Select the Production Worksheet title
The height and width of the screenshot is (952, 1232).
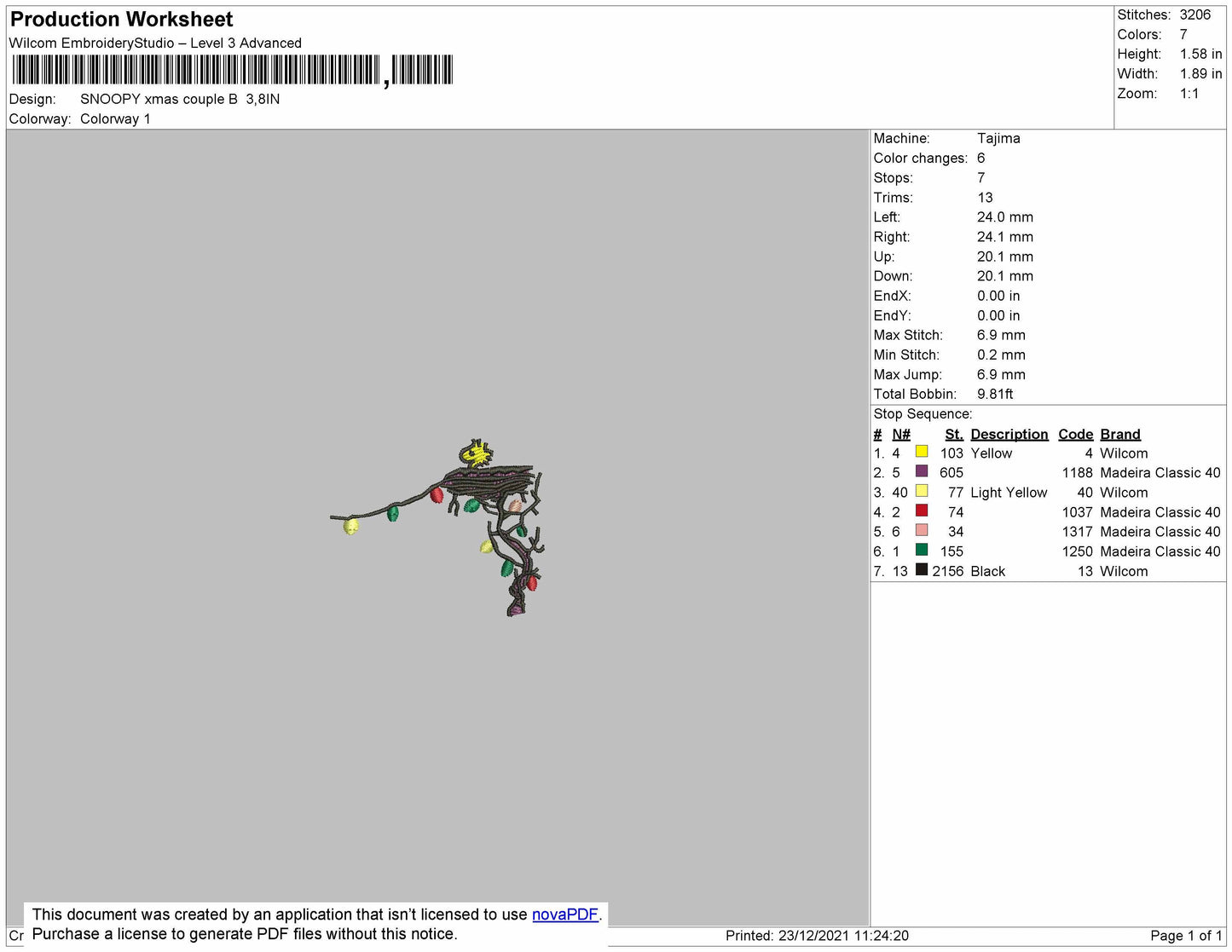pos(121,20)
